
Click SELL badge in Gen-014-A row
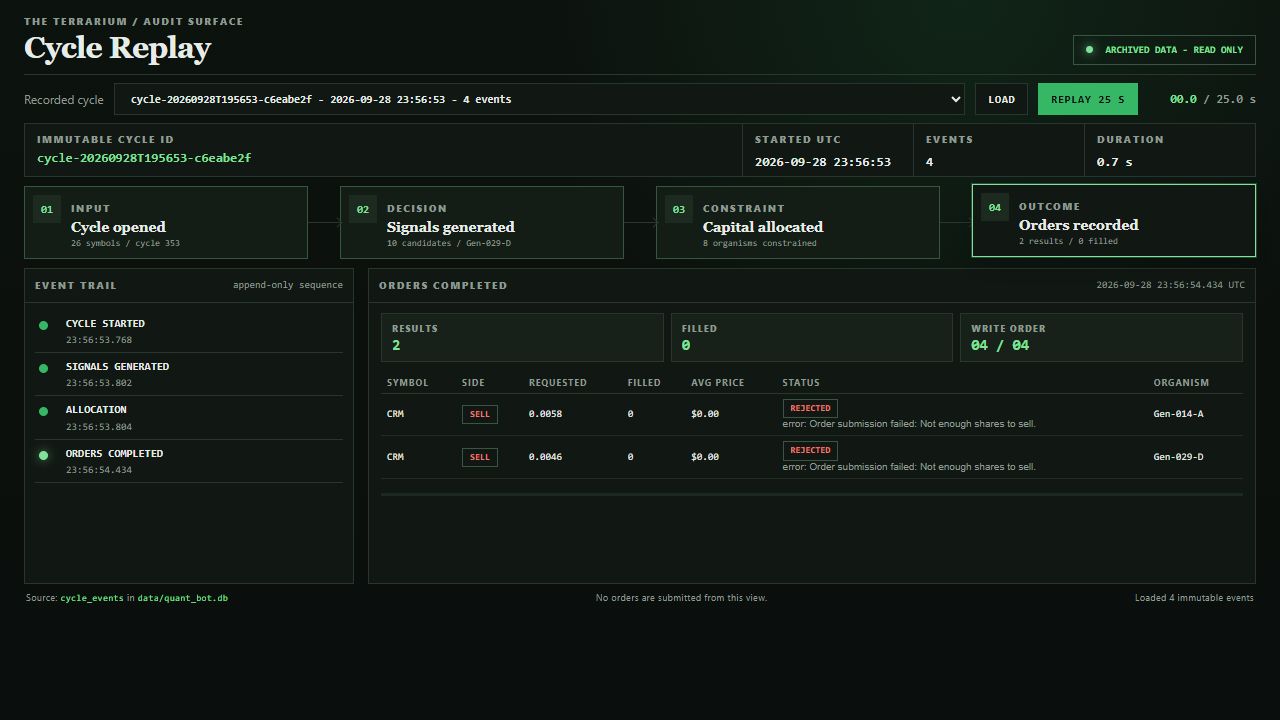tap(480, 414)
